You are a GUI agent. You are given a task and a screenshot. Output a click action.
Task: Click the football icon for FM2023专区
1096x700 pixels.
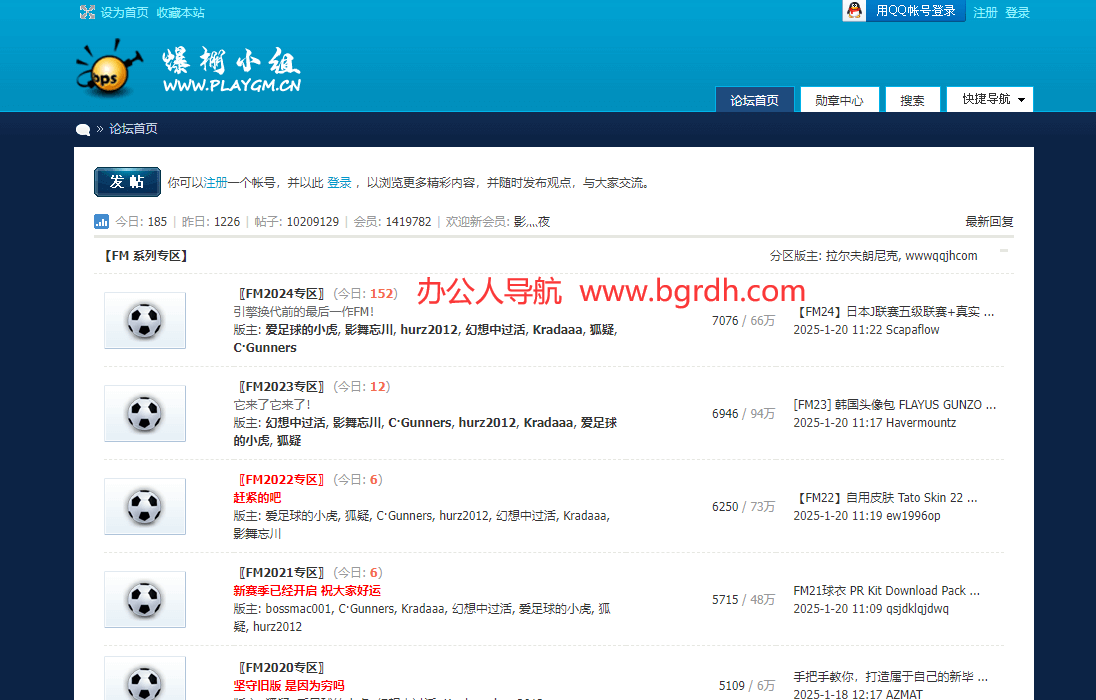144,413
